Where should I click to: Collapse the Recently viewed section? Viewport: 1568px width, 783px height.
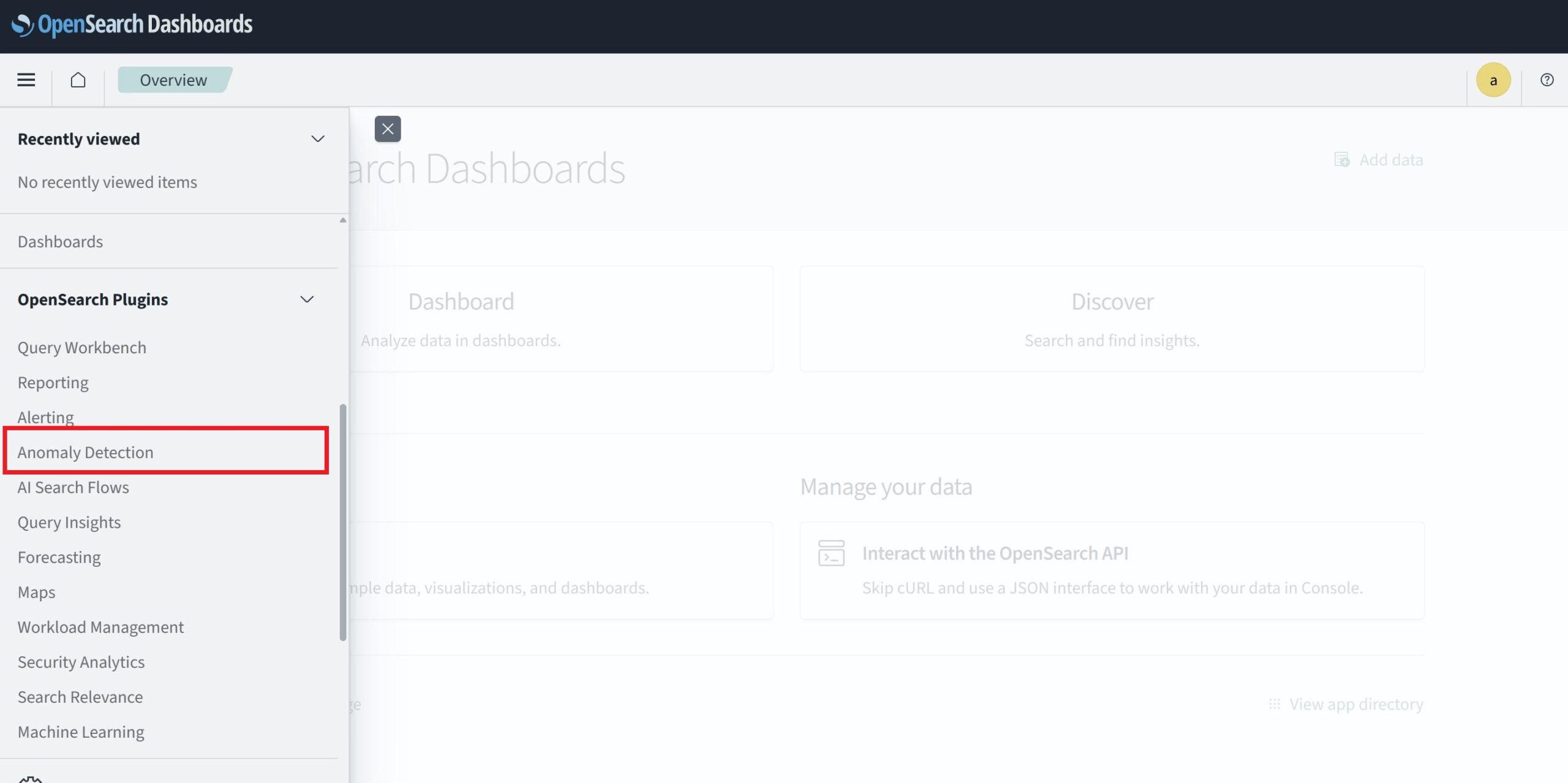click(317, 139)
